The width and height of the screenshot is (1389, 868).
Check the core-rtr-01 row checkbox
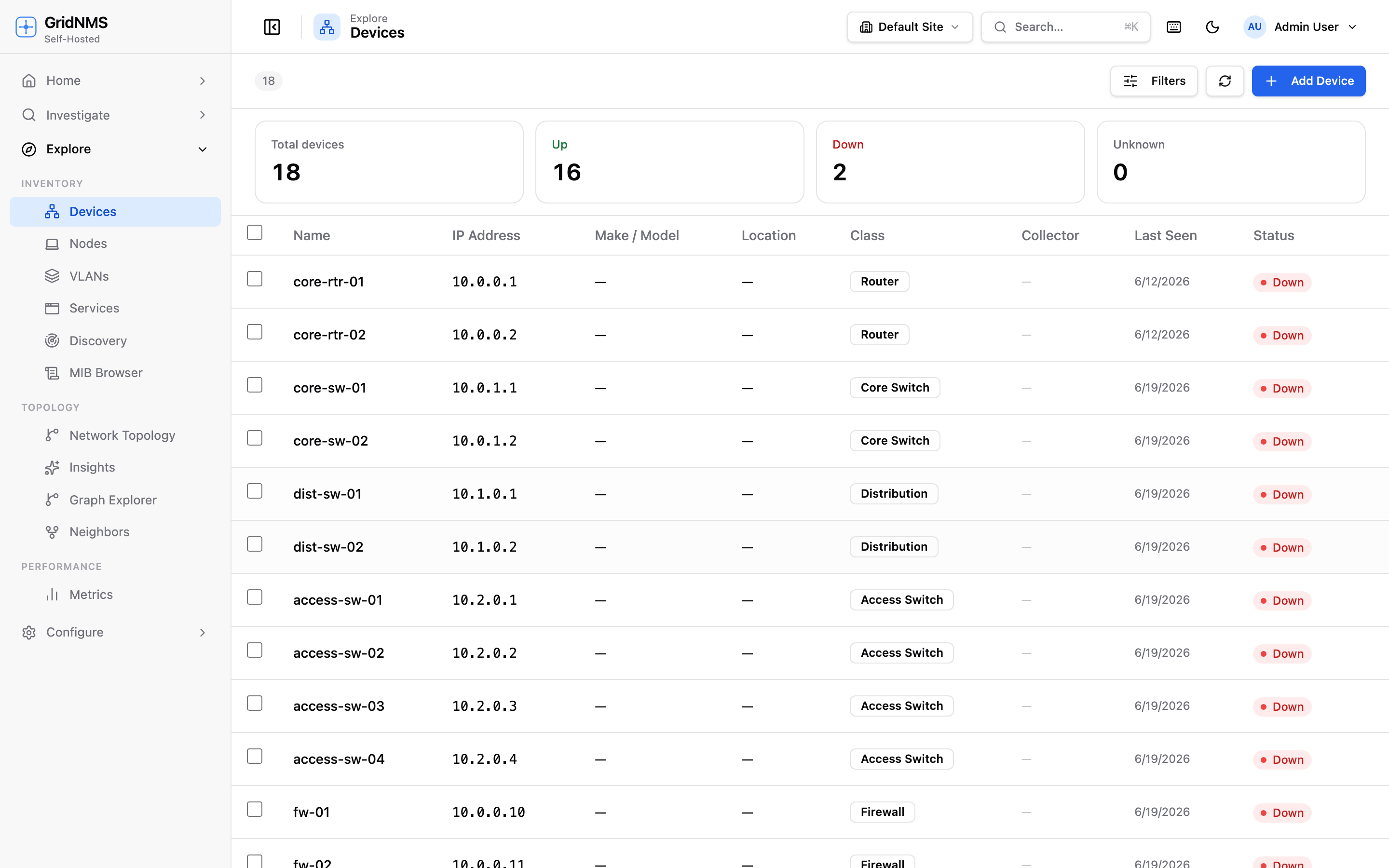tap(255, 279)
